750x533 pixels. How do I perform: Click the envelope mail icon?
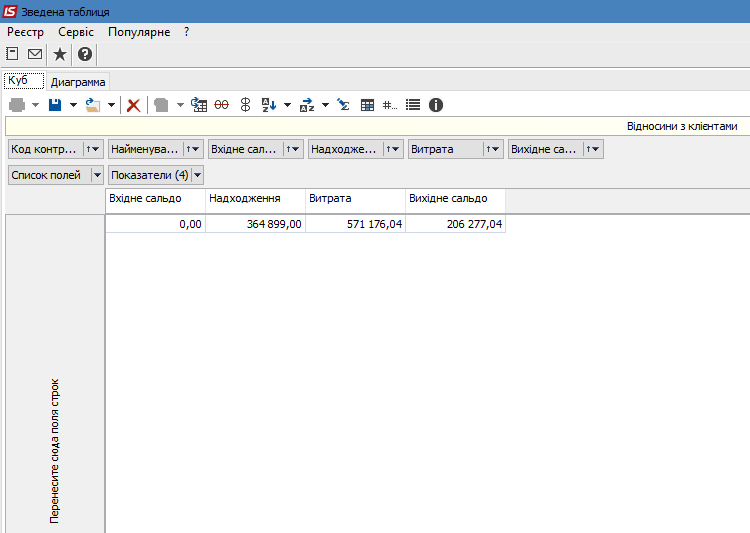pos(35,54)
